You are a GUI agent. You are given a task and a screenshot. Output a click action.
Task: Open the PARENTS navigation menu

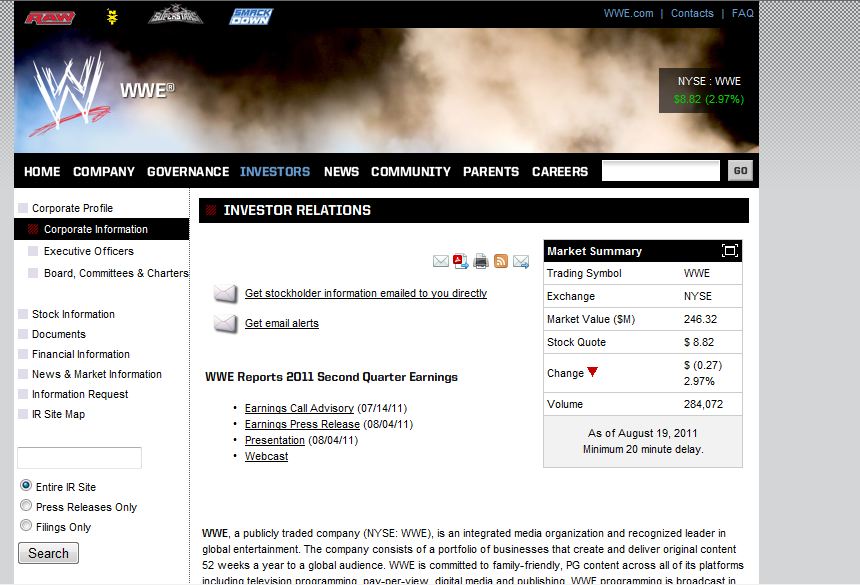click(x=491, y=172)
